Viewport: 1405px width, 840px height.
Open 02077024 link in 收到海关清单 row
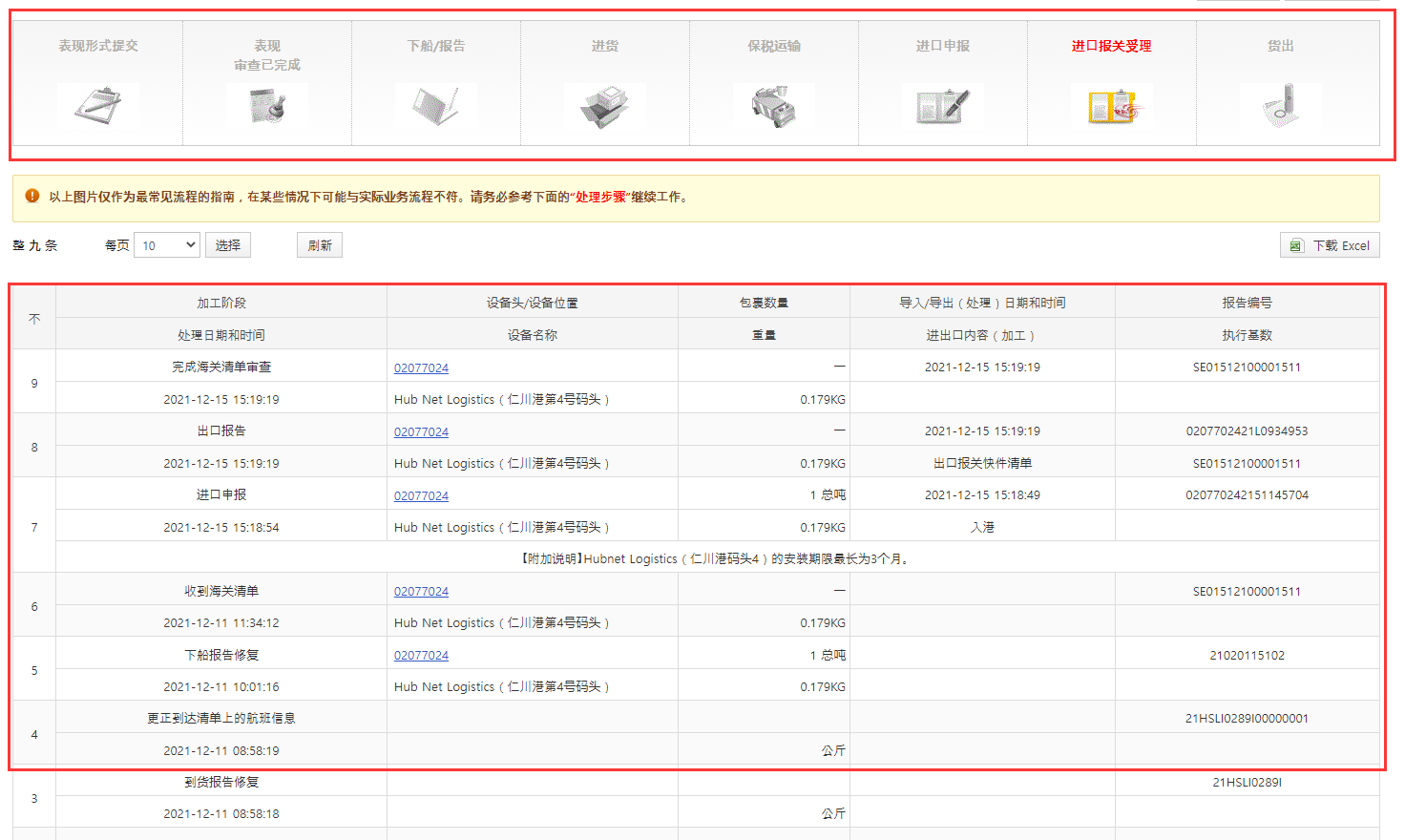[x=421, y=592]
